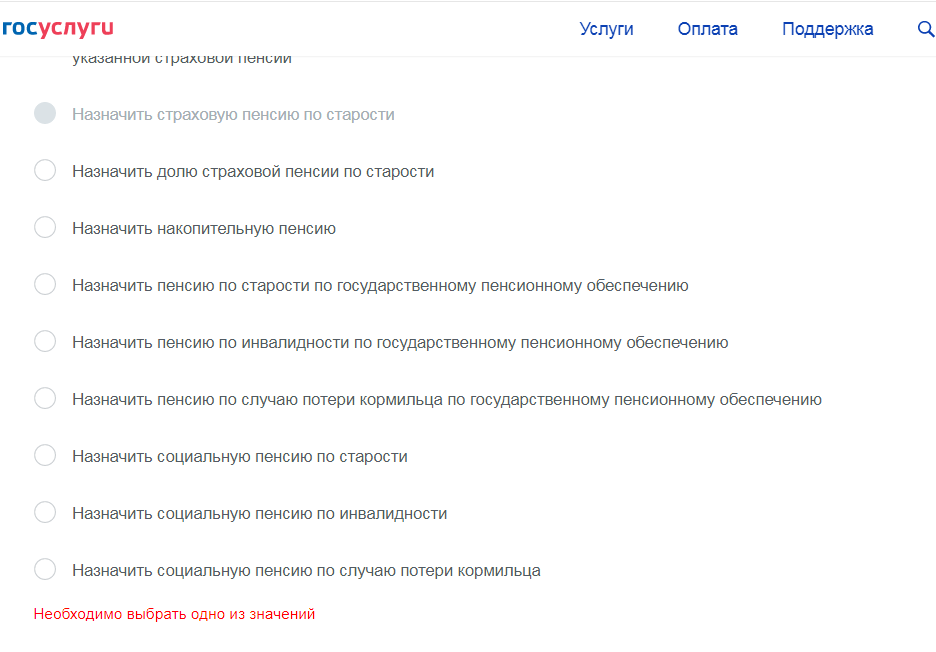Click the red error 'Необходимо выбрать одно из значений'
Viewport: 936px width, 652px height.
174,614
